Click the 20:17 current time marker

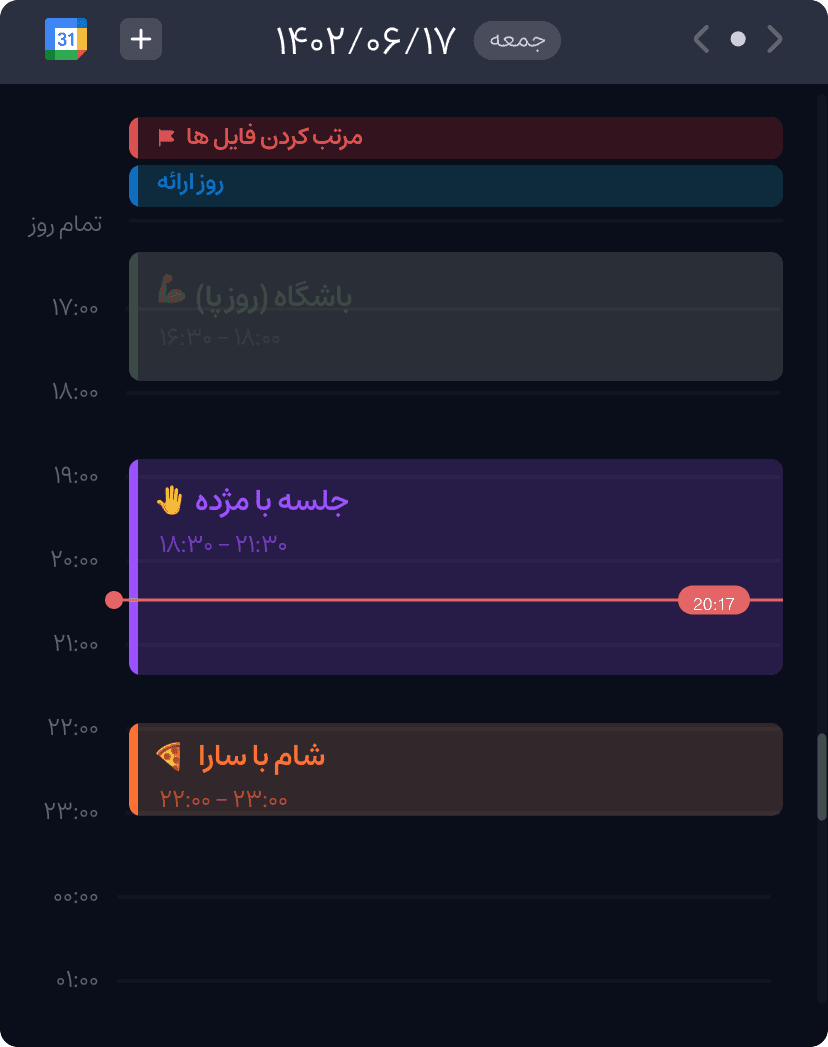[713, 601]
